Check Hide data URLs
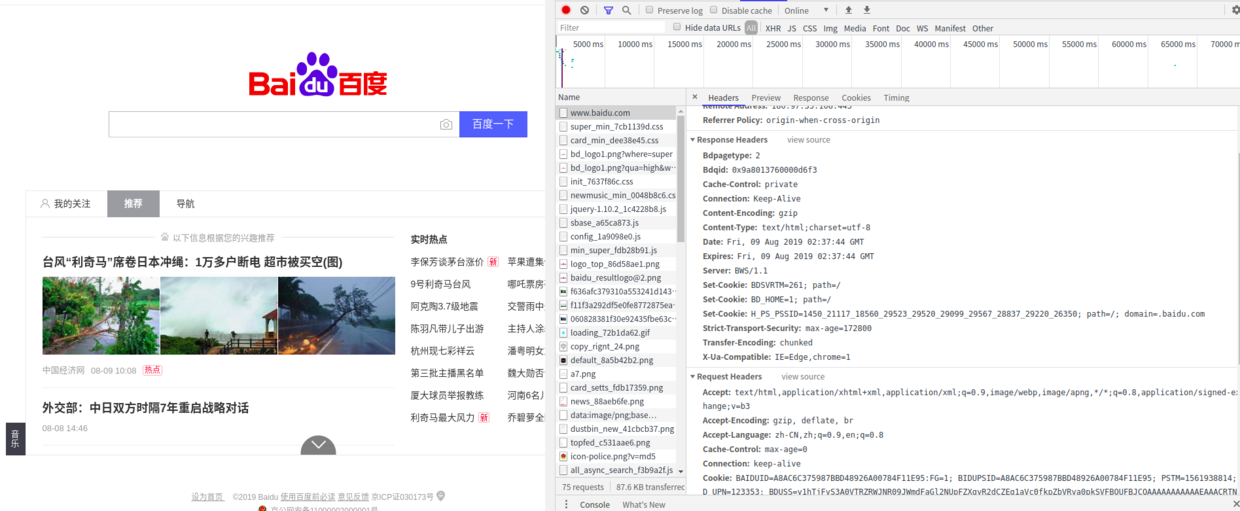This screenshot has height=511, width=1240. coord(677,27)
